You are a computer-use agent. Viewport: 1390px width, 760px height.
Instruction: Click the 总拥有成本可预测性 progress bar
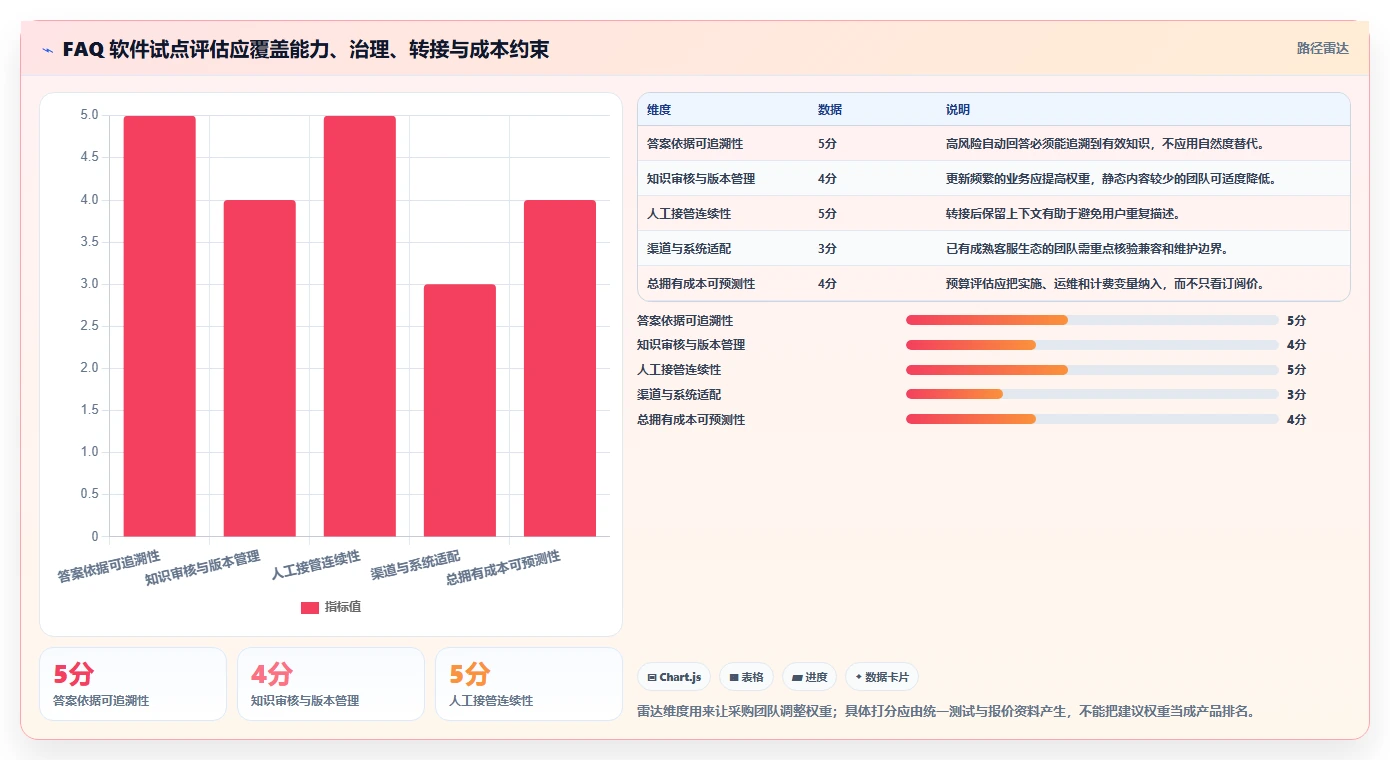(x=1092, y=419)
